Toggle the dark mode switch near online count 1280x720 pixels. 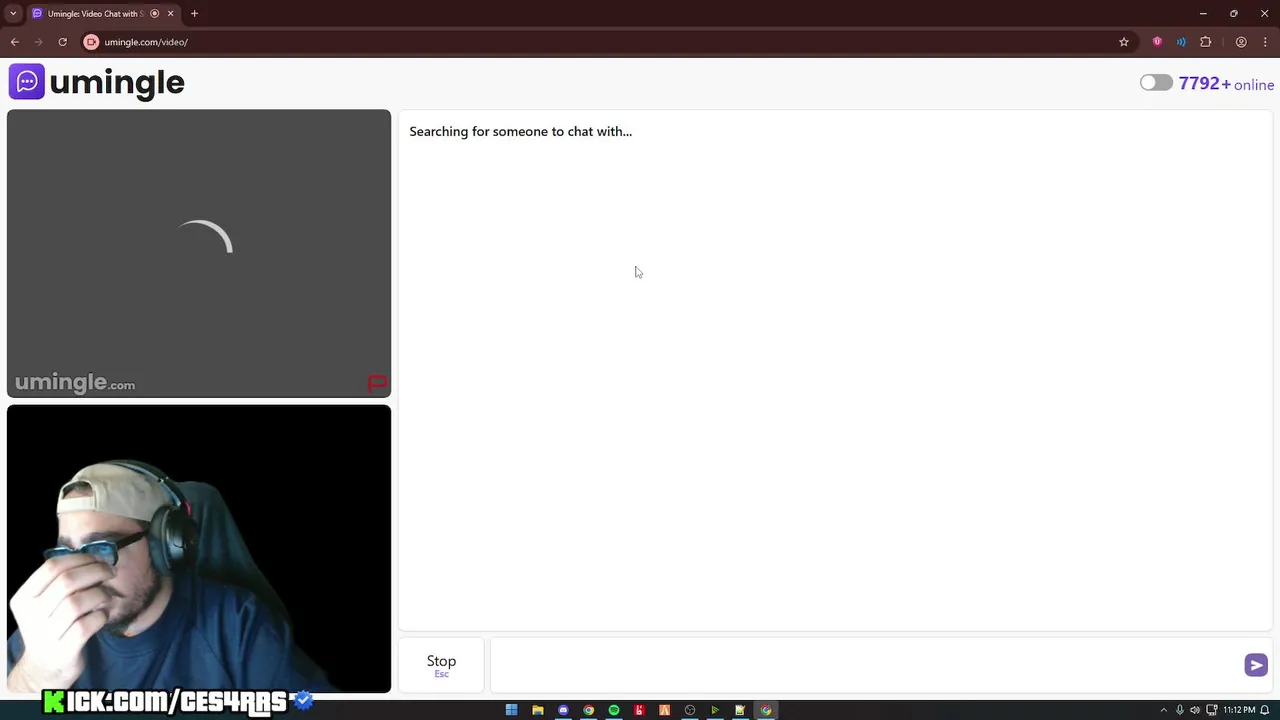point(1156,83)
